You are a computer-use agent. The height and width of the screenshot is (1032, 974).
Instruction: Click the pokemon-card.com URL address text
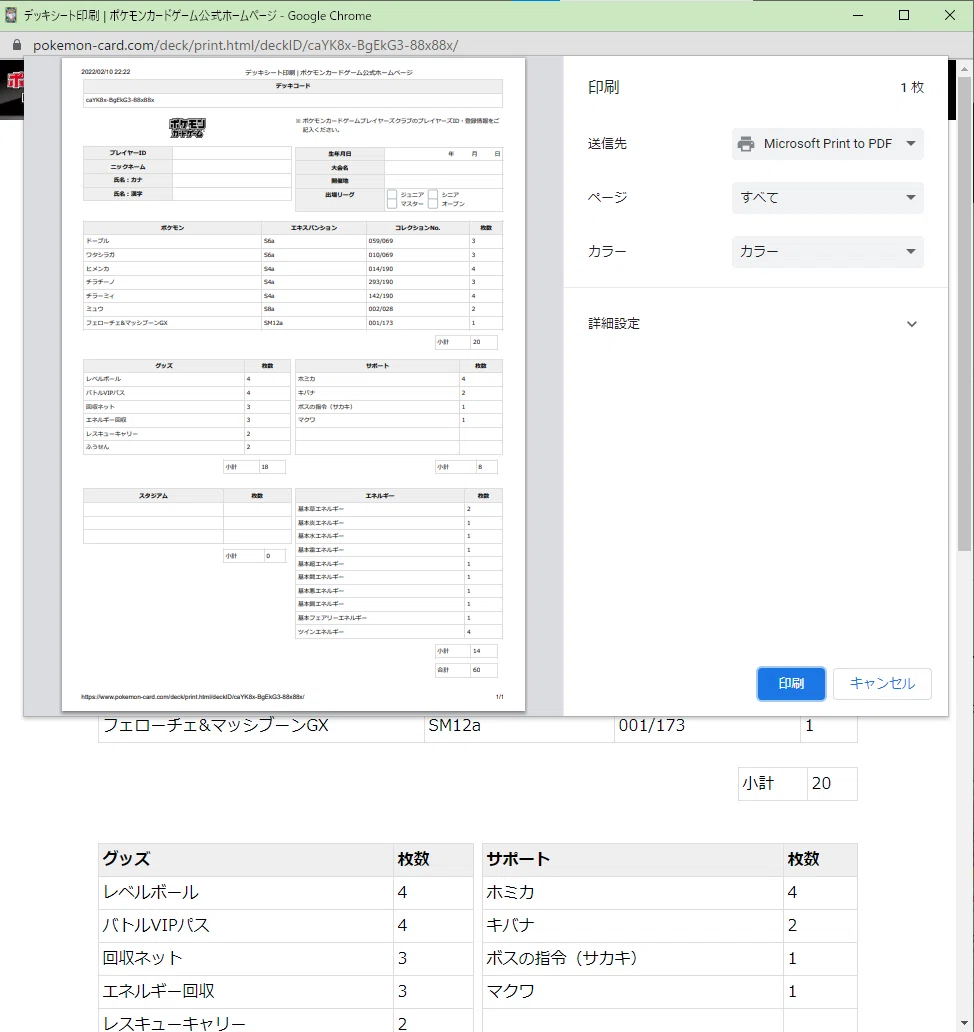pyautogui.click(x=245, y=45)
